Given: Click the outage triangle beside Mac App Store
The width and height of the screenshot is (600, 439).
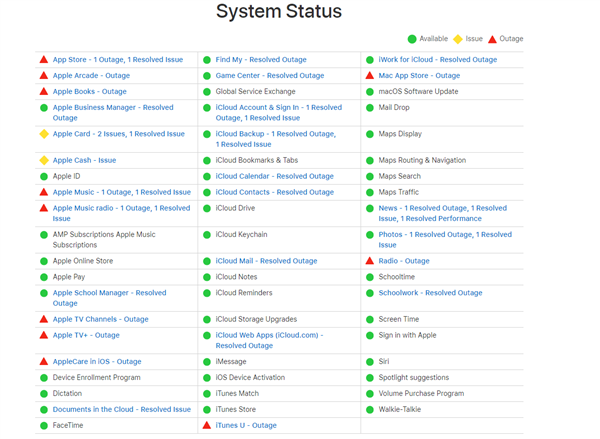Looking at the screenshot, I should [370, 75].
